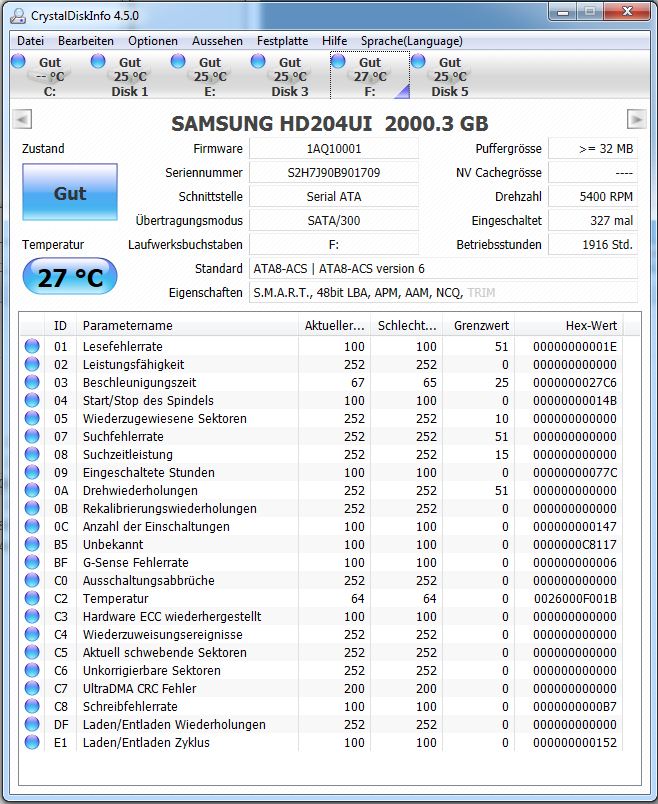Image resolution: width=658 pixels, height=804 pixels.
Task: Click hex value 0026000F001B
Action: [x=575, y=598]
